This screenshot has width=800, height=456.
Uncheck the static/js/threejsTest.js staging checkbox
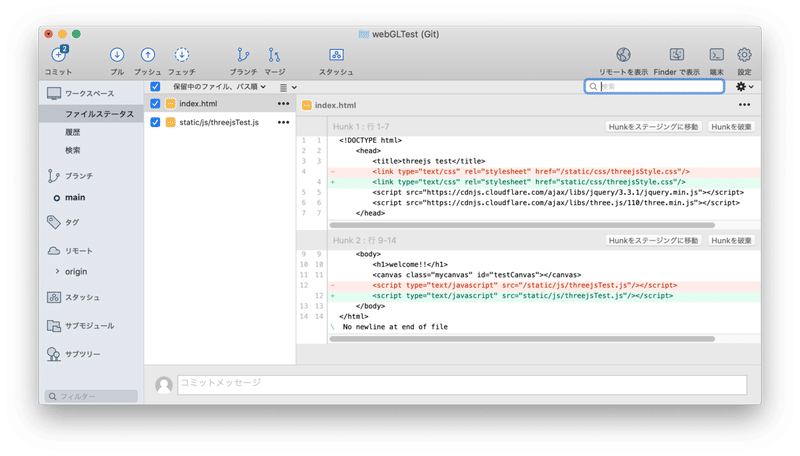155,122
